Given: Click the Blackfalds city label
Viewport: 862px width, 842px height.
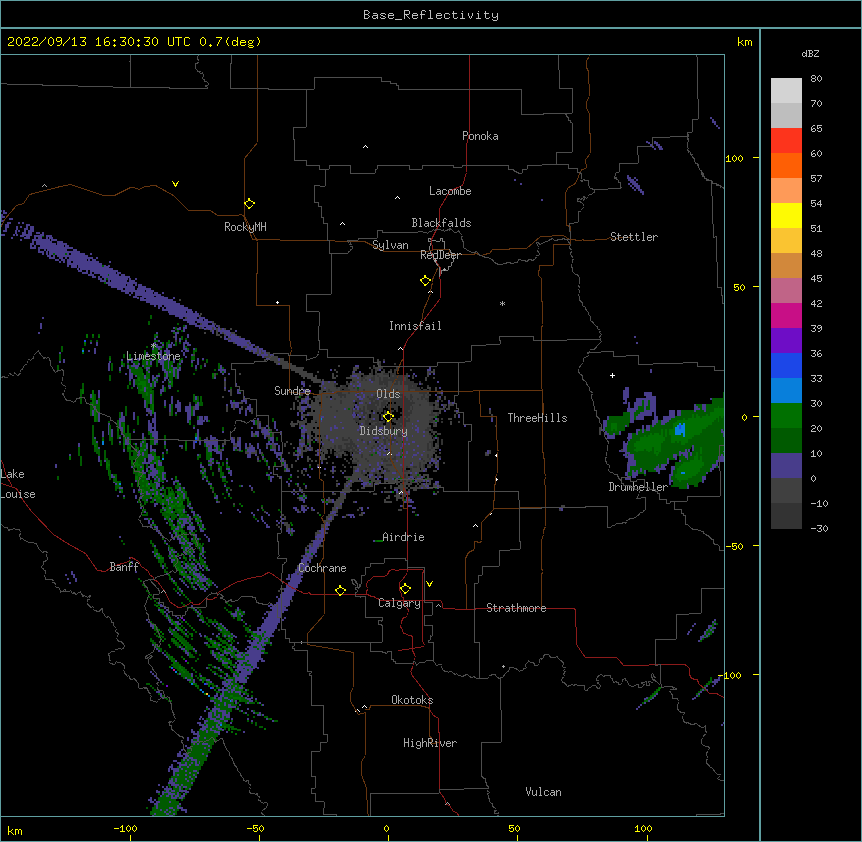Looking at the screenshot, I should tap(441, 223).
